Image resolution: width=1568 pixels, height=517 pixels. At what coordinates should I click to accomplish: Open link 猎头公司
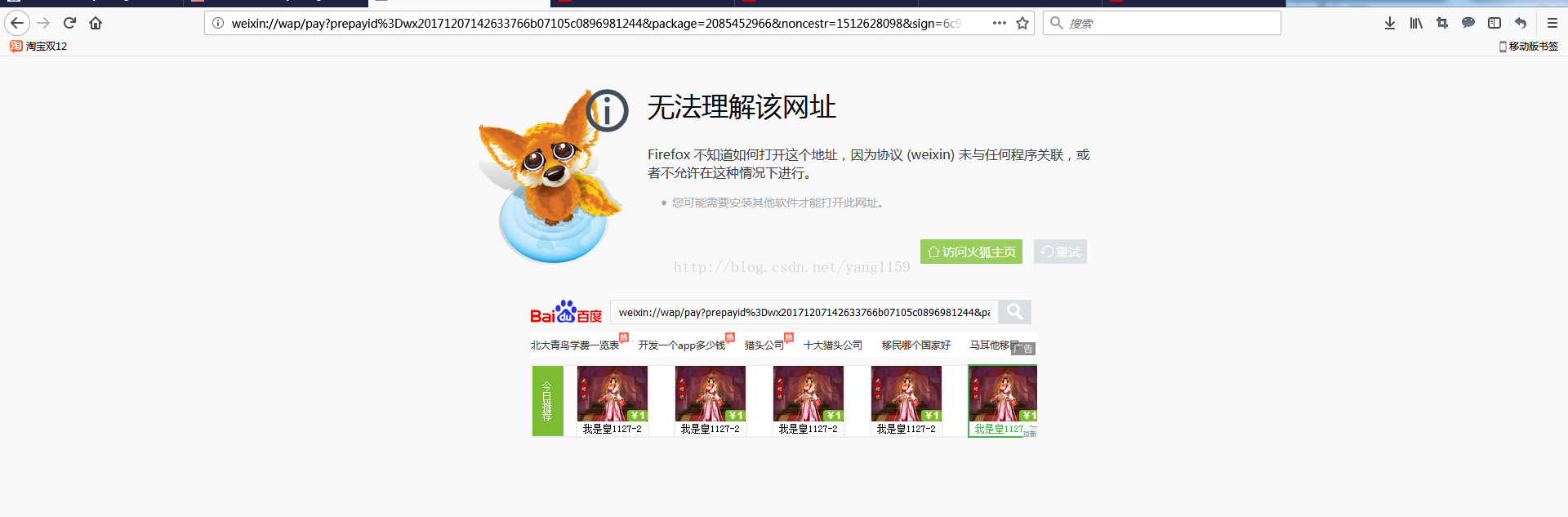point(764,345)
